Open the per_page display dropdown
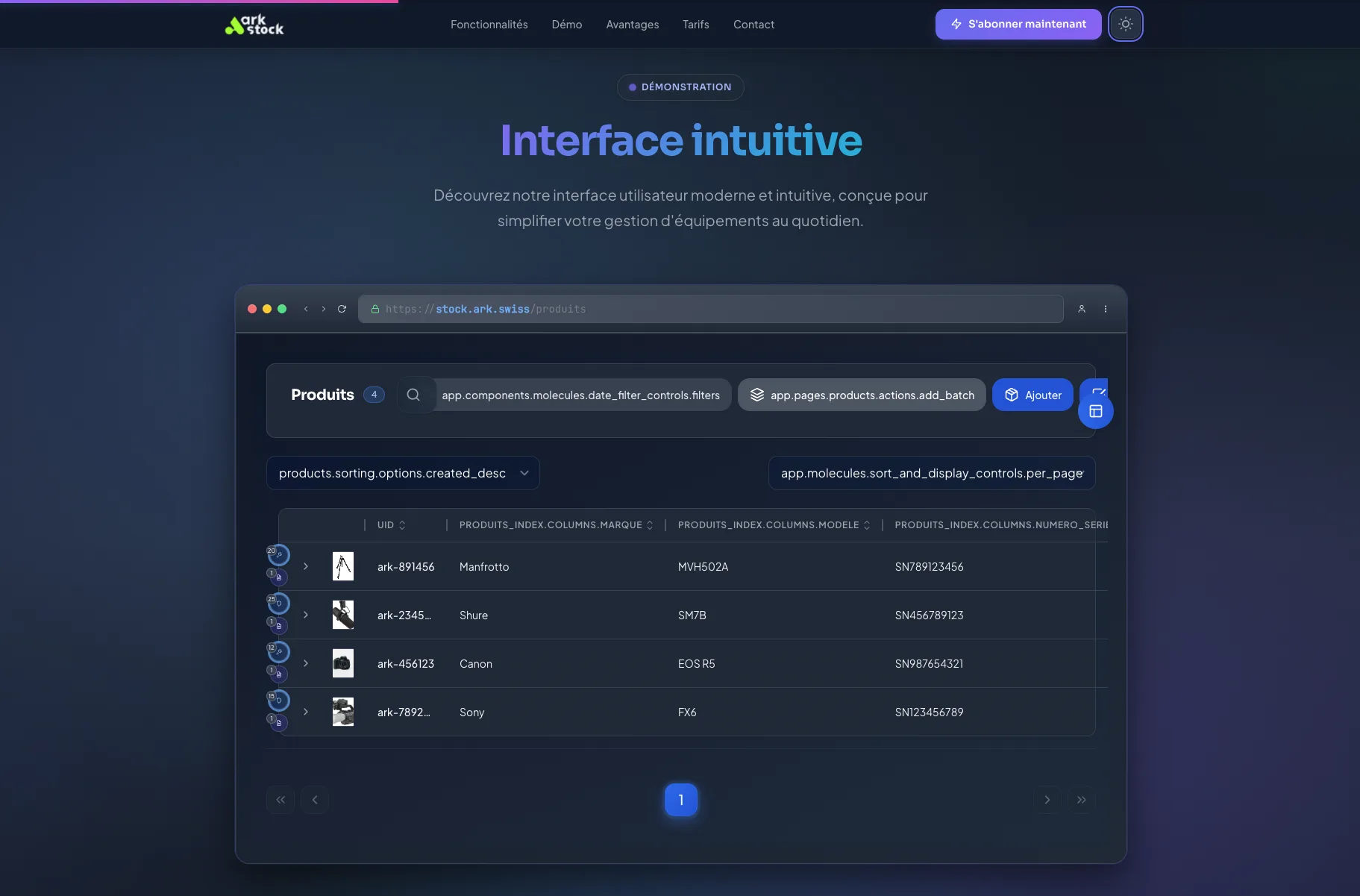The image size is (1360, 896). click(932, 472)
